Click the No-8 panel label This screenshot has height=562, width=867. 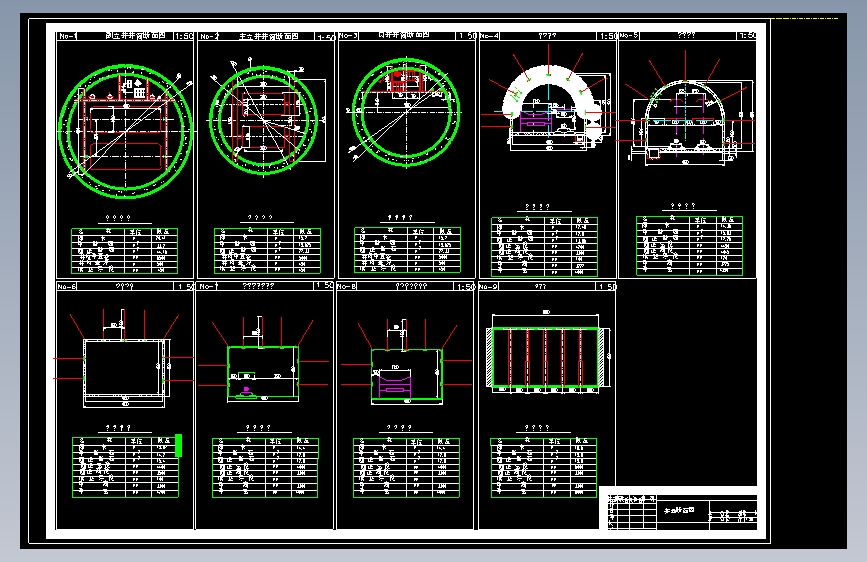click(347, 287)
